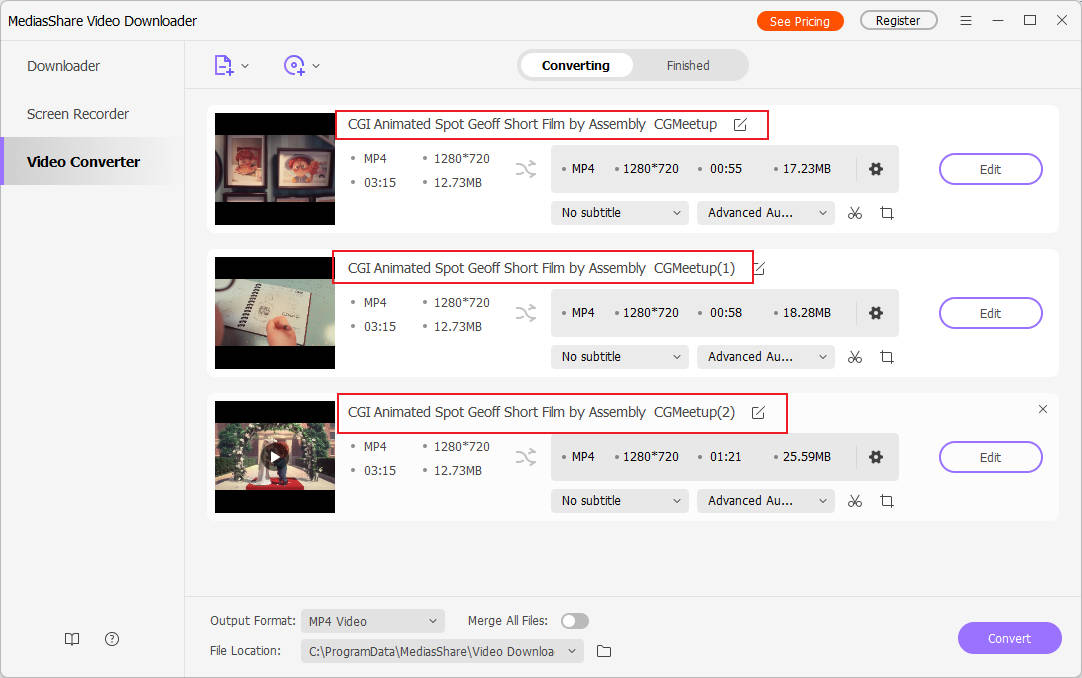Click the help question mark icon

click(x=112, y=639)
